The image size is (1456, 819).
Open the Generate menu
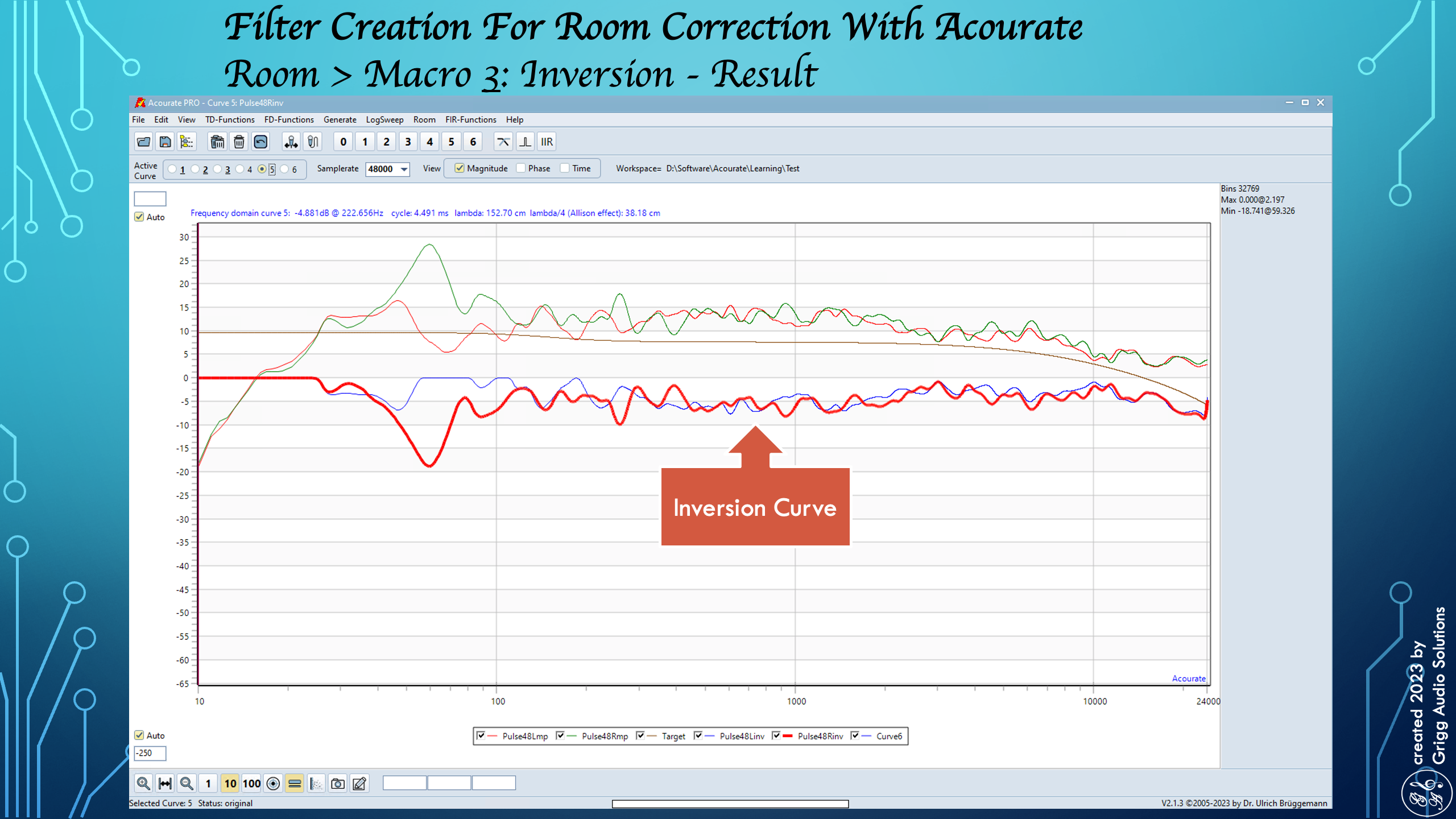pos(340,119)
